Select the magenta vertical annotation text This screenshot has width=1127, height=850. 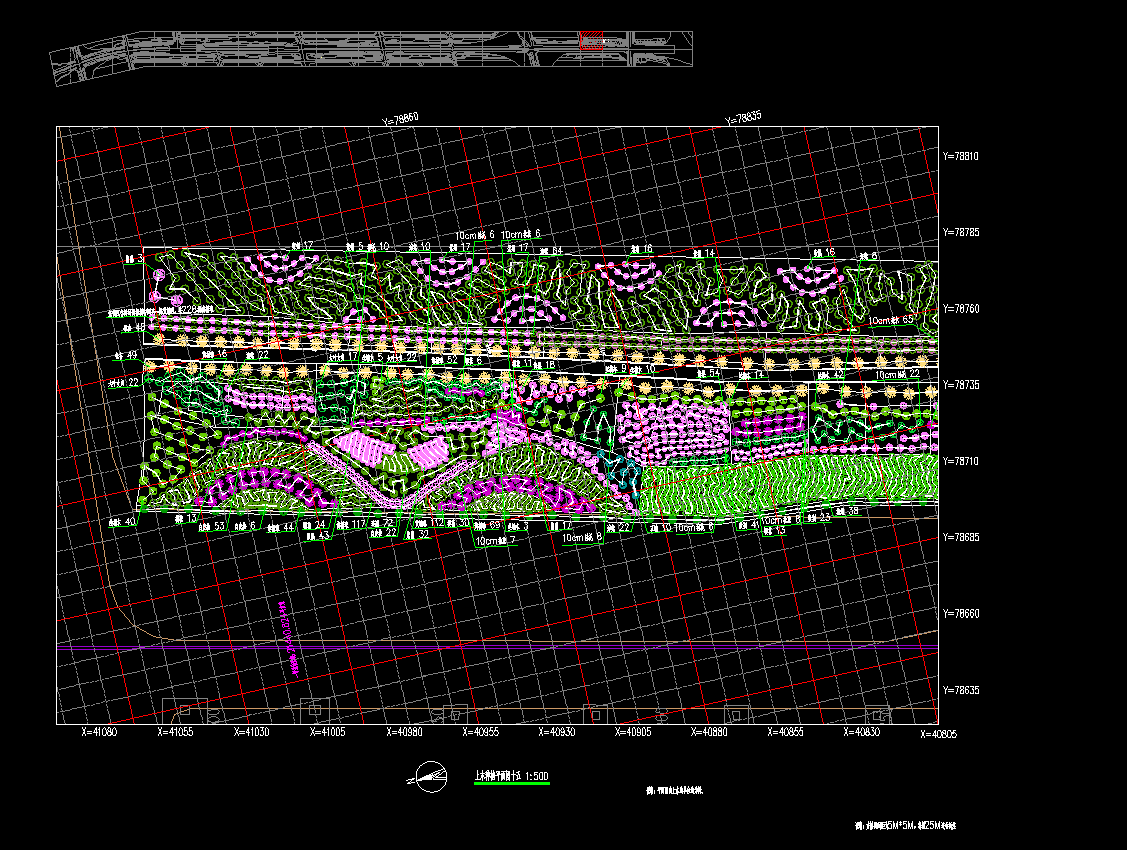pos(288,639)
